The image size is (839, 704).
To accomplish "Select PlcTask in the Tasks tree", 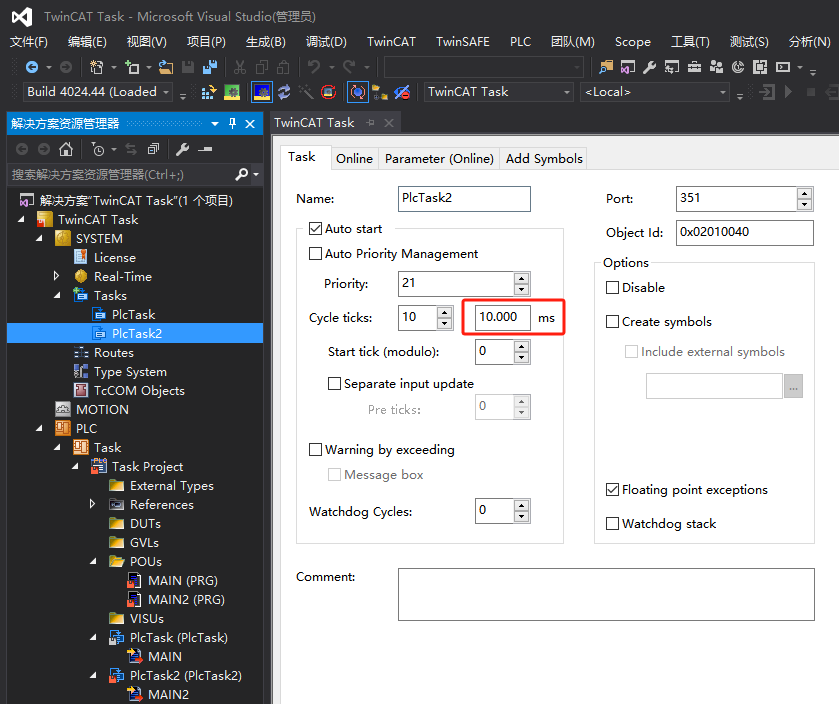I will click(133, 315).
